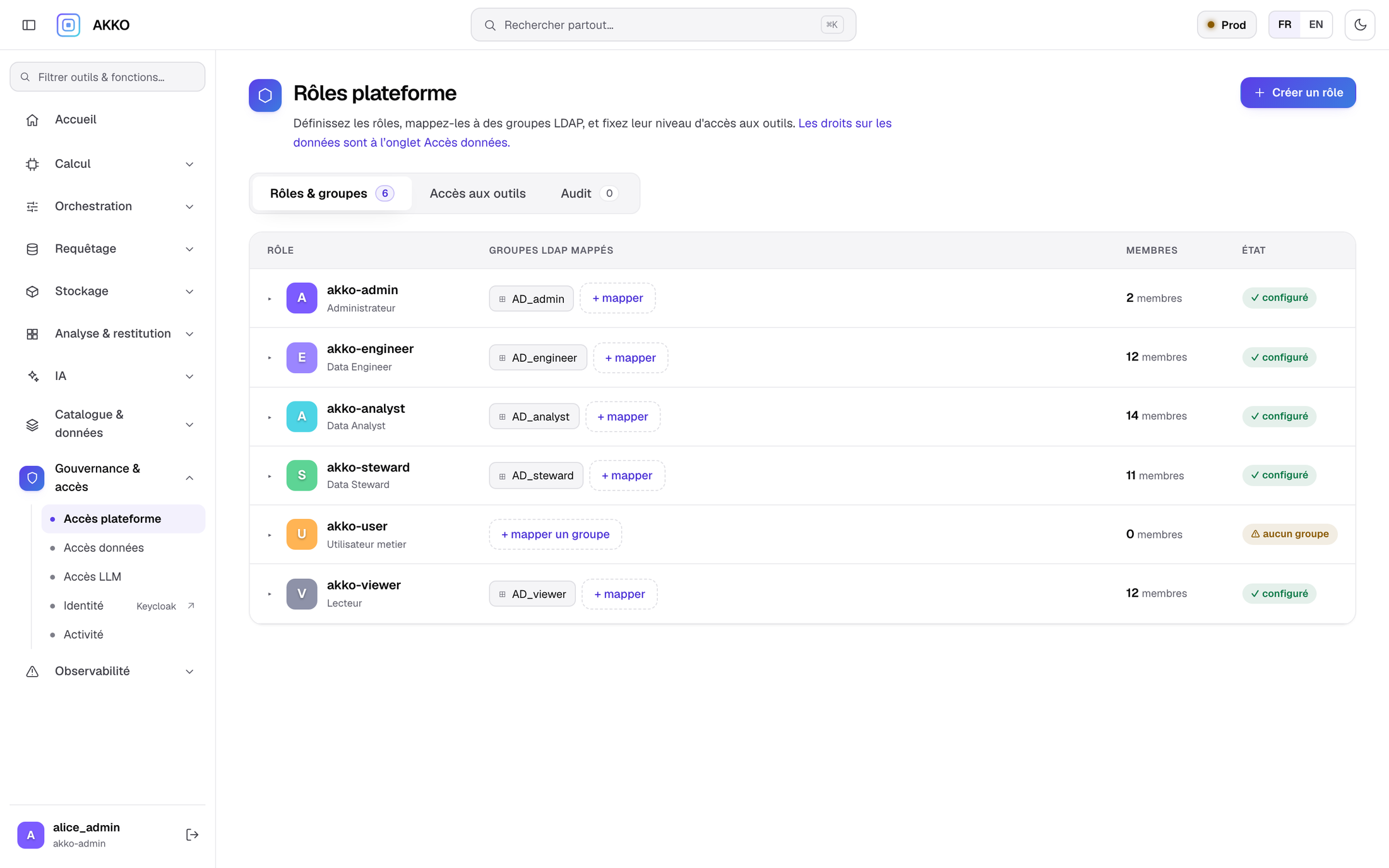Click the logout icon next to alice_admin
This screenshot has width=1389, height=868.
(x=192, y=835)
